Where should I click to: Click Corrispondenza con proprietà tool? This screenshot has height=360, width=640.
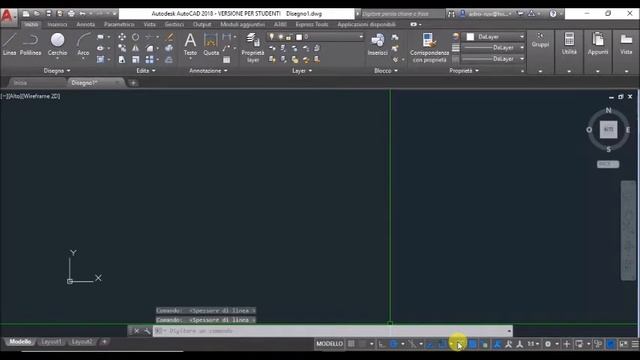[x=429, y=48]
